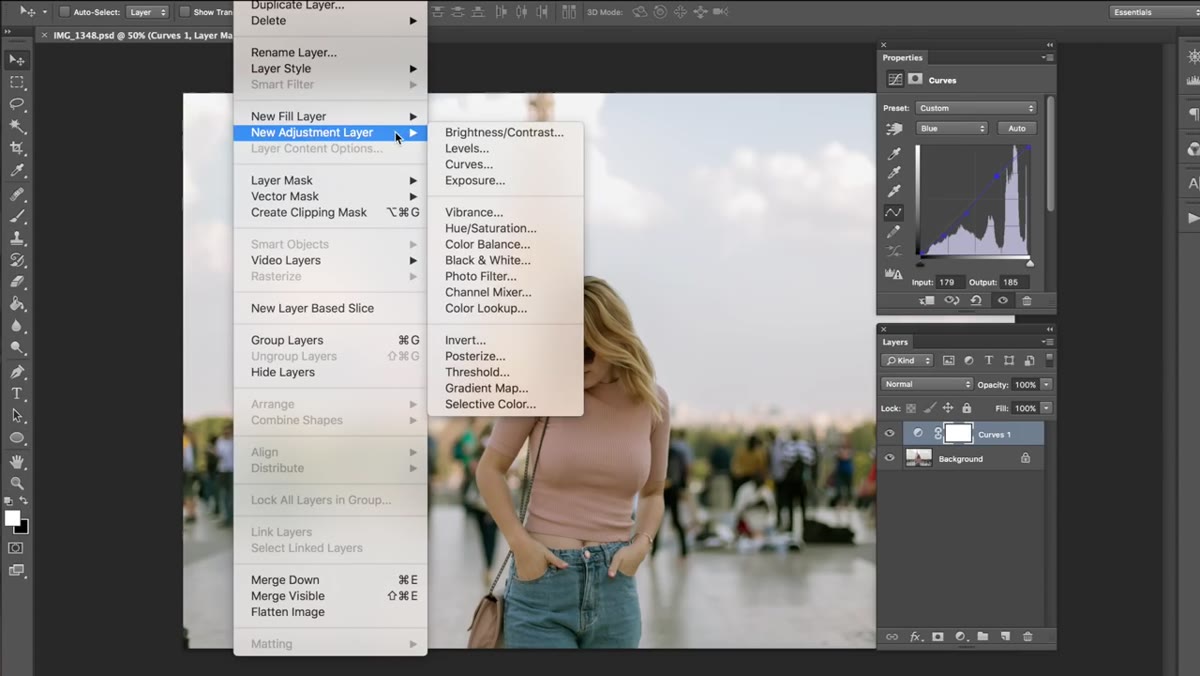Open the New Fill Layer menu entry
1200x676 pixels.
tap(330, 116)
